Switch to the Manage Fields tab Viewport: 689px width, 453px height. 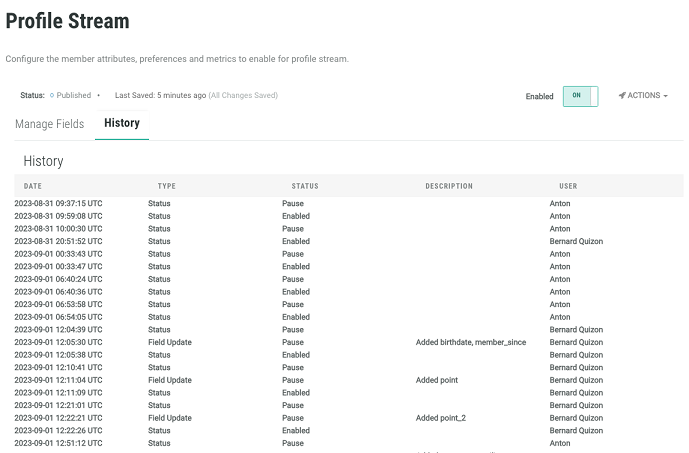pos(50,124)
